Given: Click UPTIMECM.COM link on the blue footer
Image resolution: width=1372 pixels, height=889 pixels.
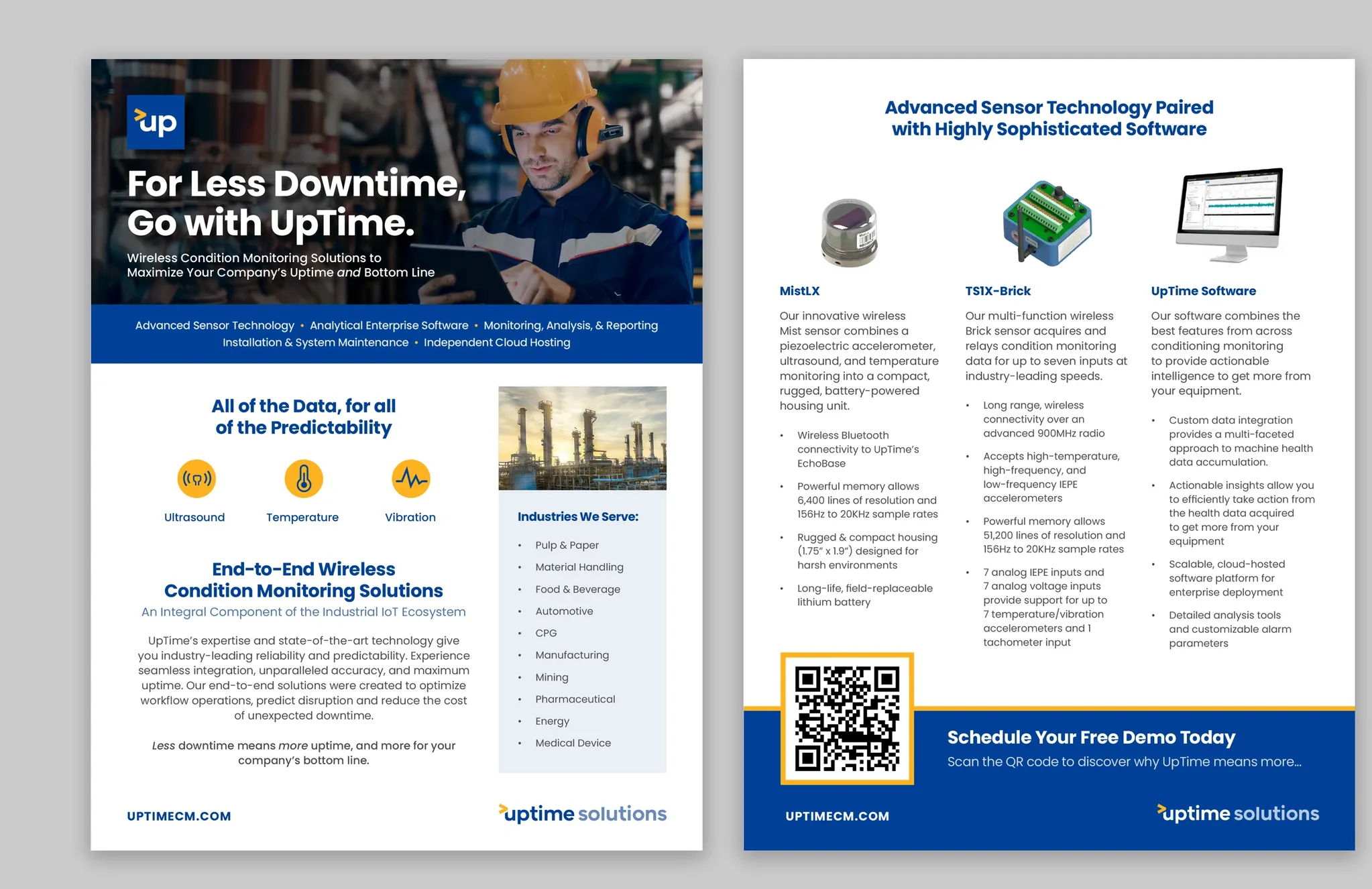Looking at the screenshot, I should (837, 816).
